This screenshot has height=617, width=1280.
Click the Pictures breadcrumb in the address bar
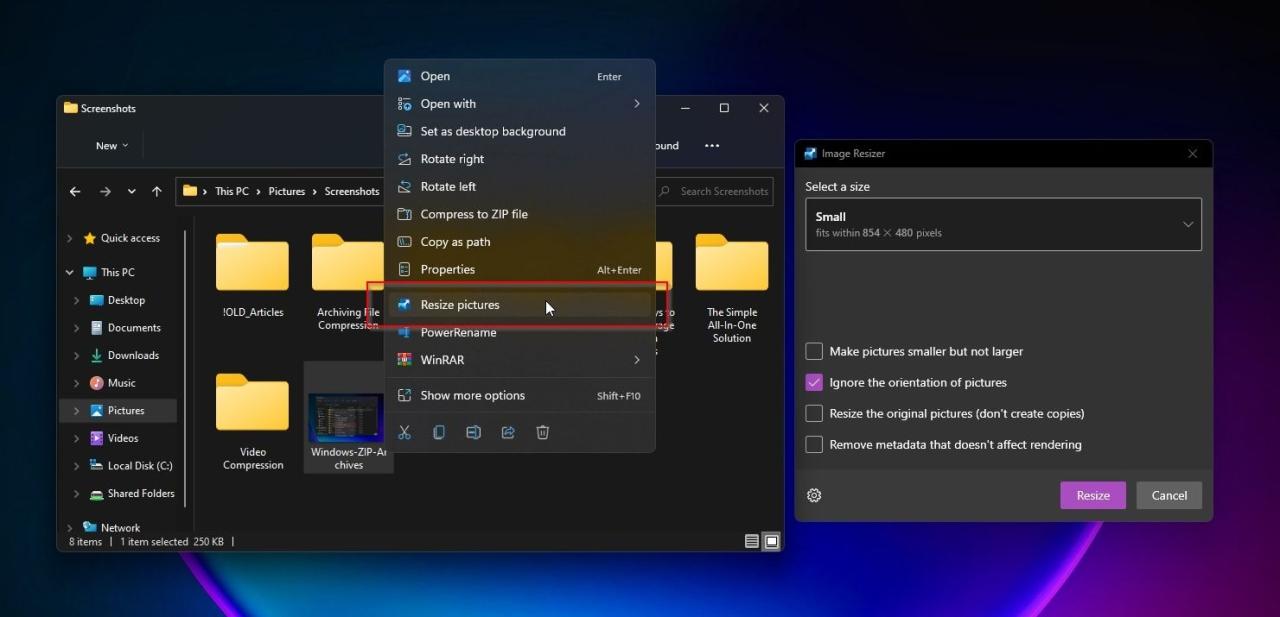click(x=287, y=191)
